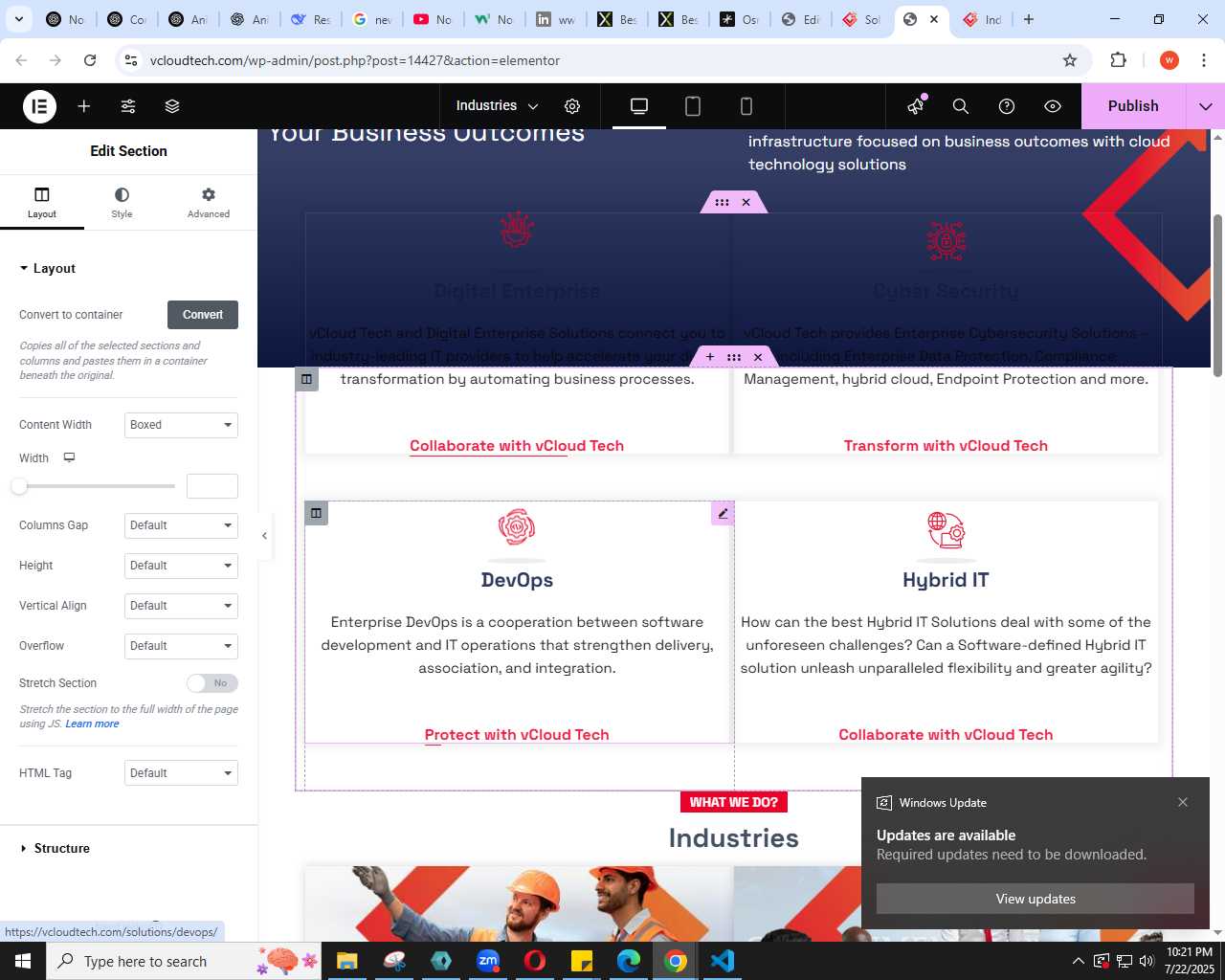This screenshot has height=980, width=1225.
Task: Open the Finder search icon
Action: click(961, 106)
